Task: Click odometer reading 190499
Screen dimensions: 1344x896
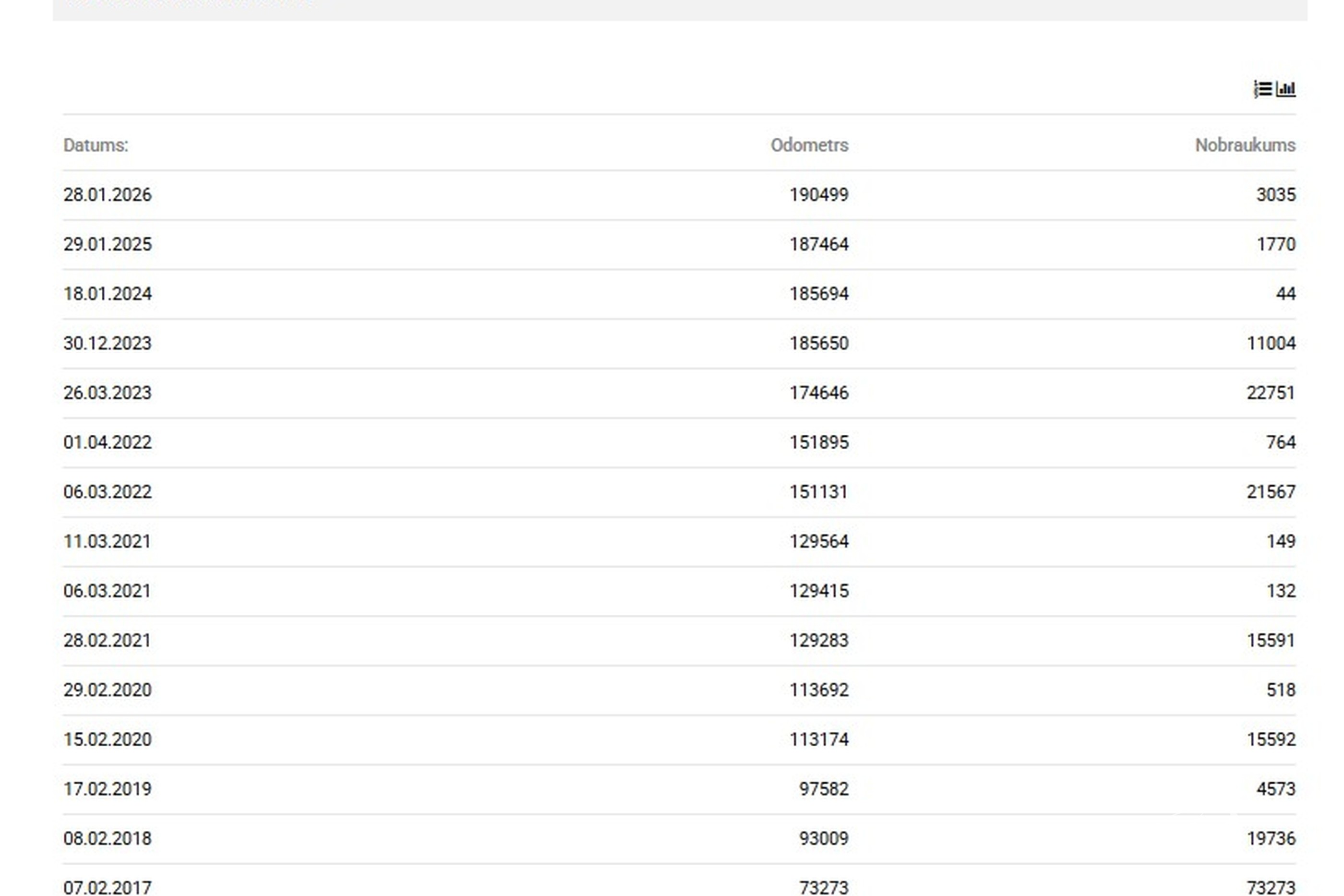Action: 819,195
